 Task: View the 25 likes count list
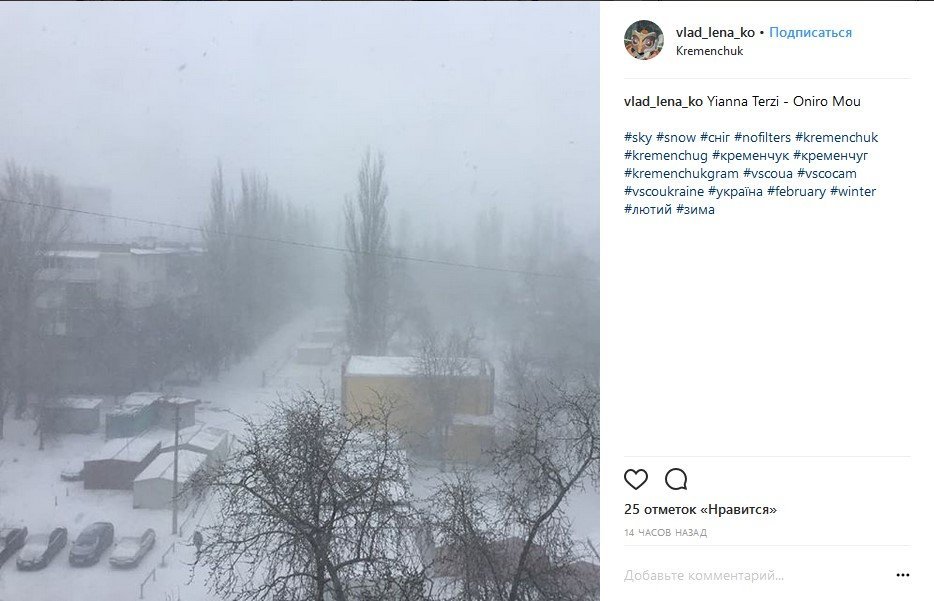[700, 510]
